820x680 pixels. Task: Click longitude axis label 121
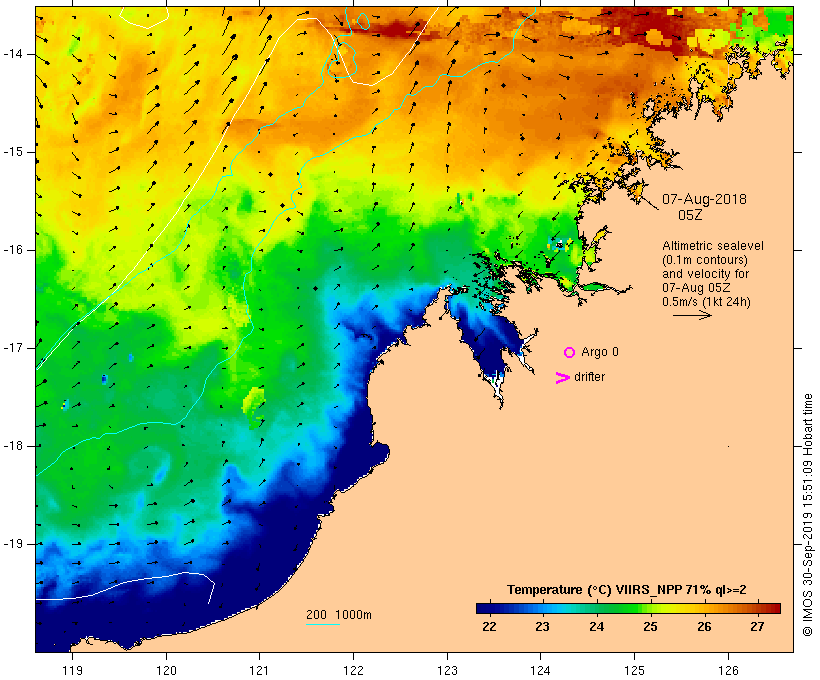pyautogui.click(x=259, y=670)
